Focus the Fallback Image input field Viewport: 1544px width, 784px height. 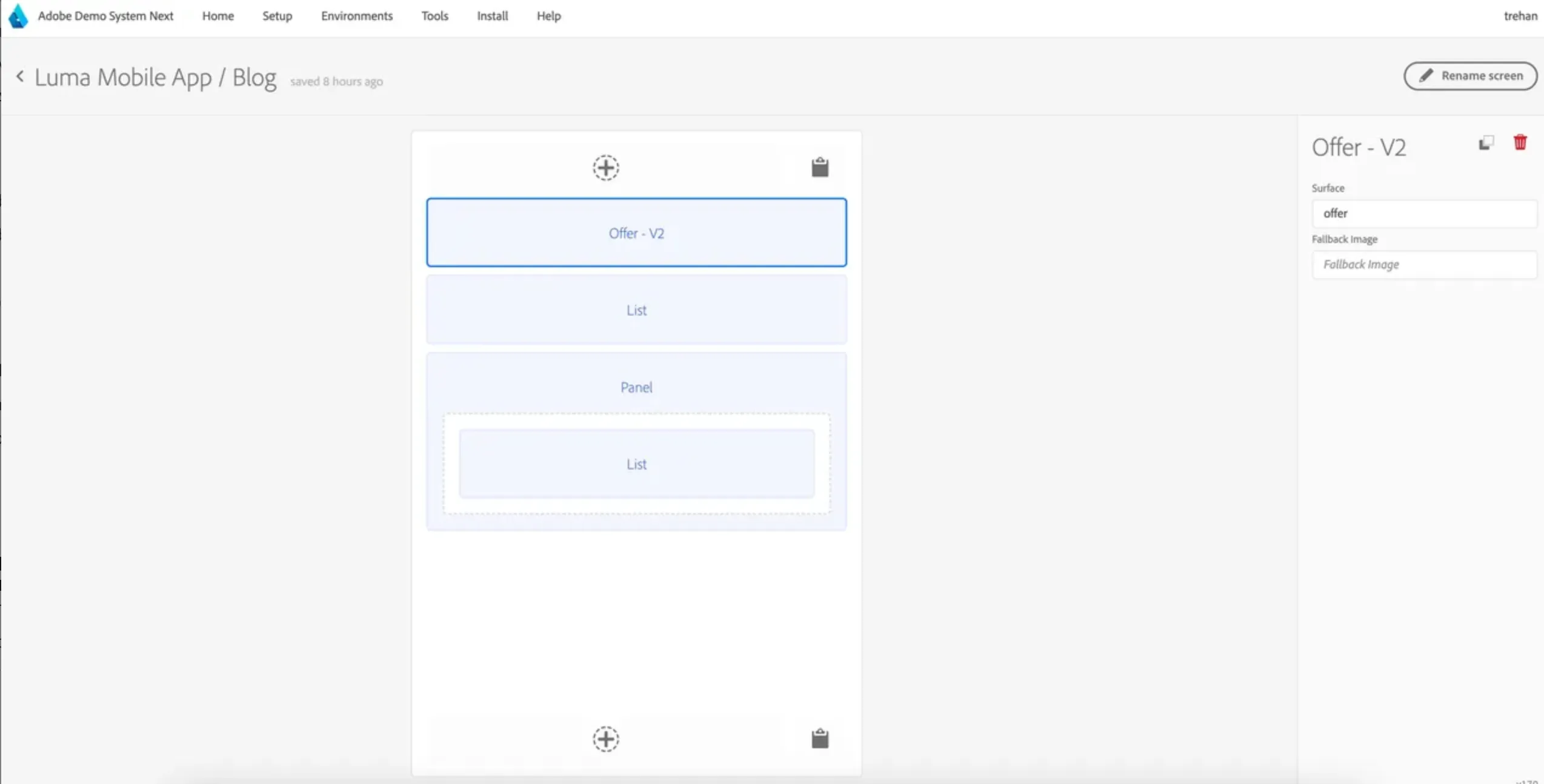[1424, 265]
